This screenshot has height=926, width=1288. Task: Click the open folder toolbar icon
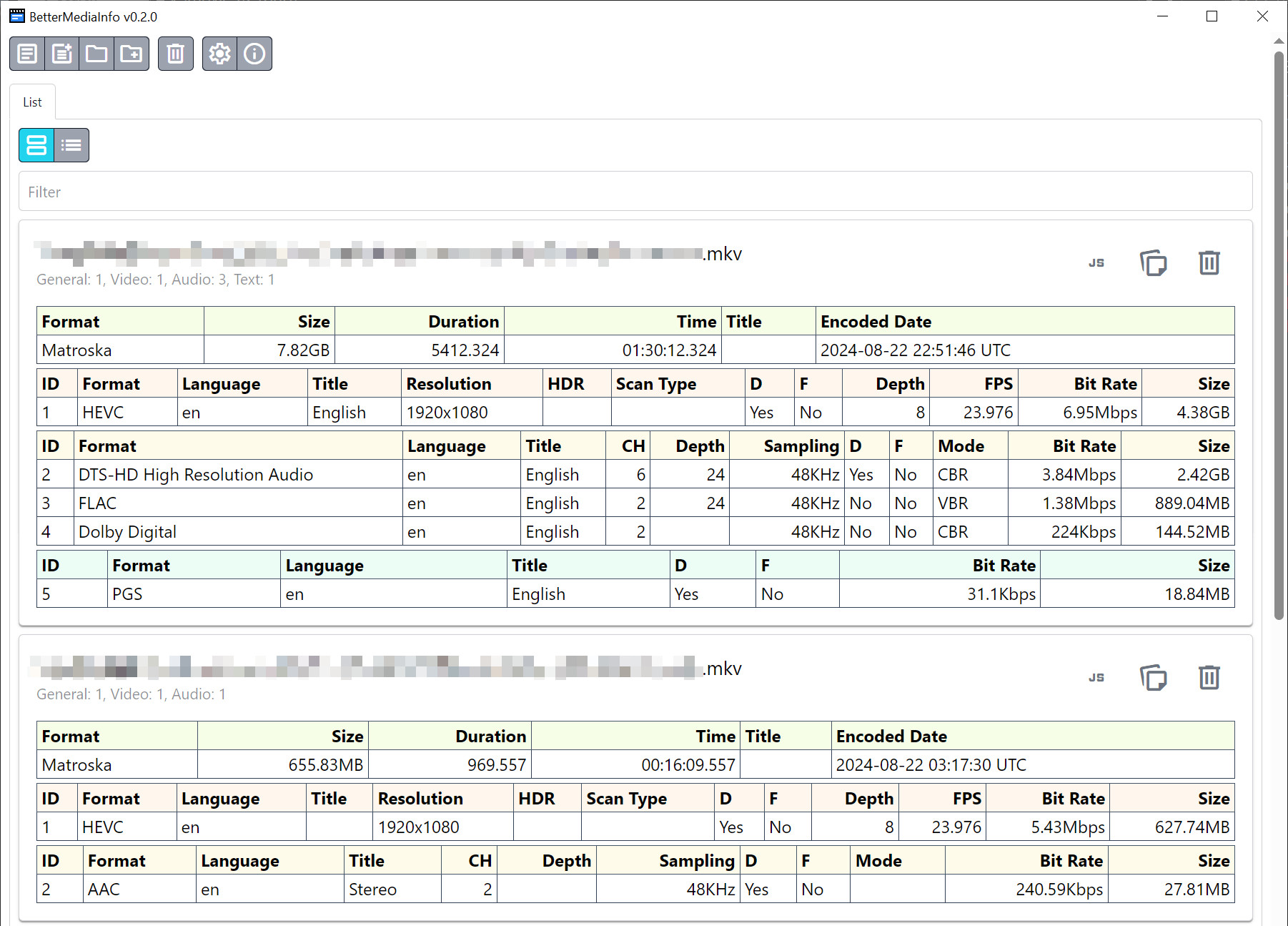point(96,54)
